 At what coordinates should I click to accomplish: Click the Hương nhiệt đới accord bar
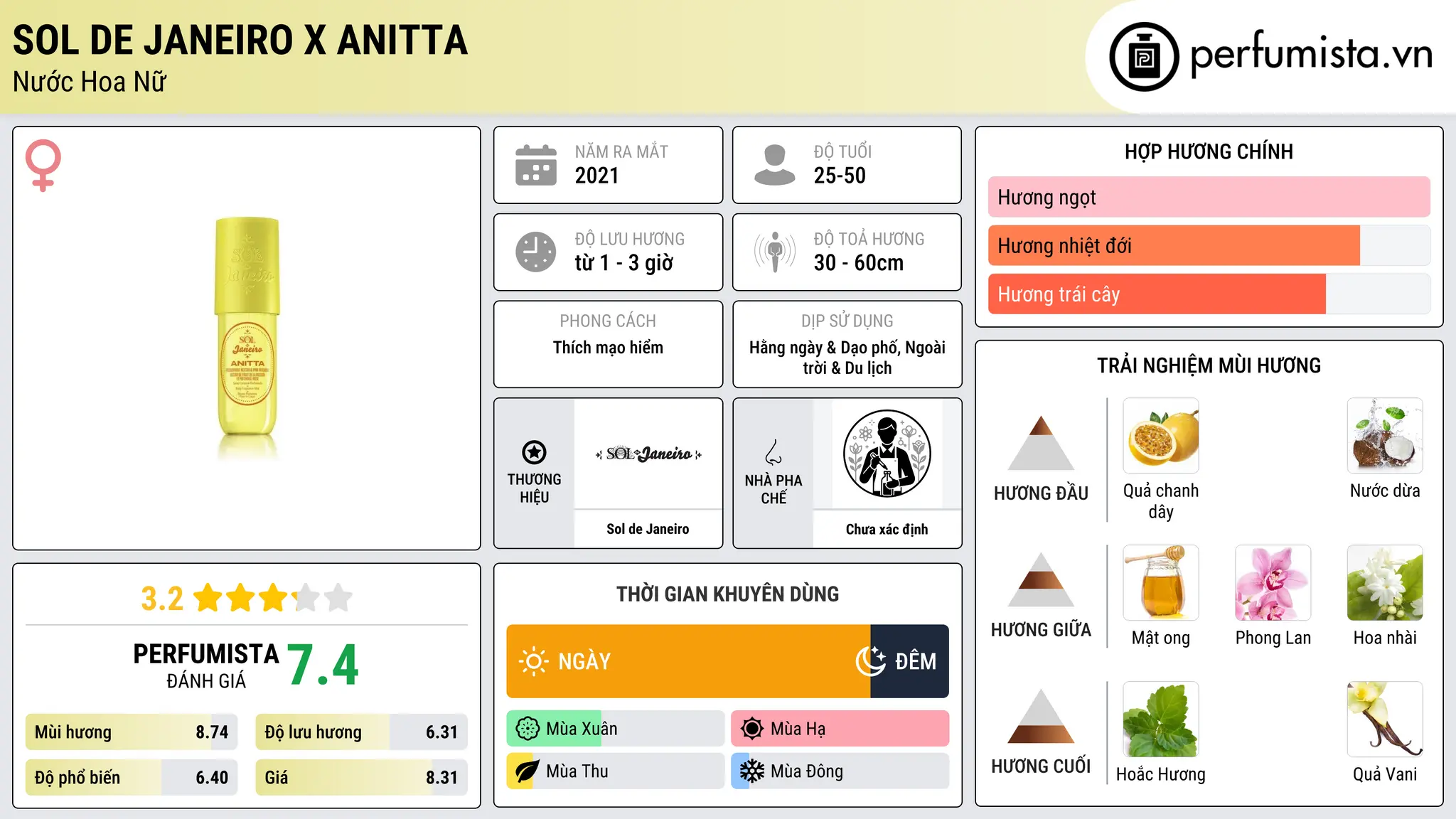click(1209, 245)
